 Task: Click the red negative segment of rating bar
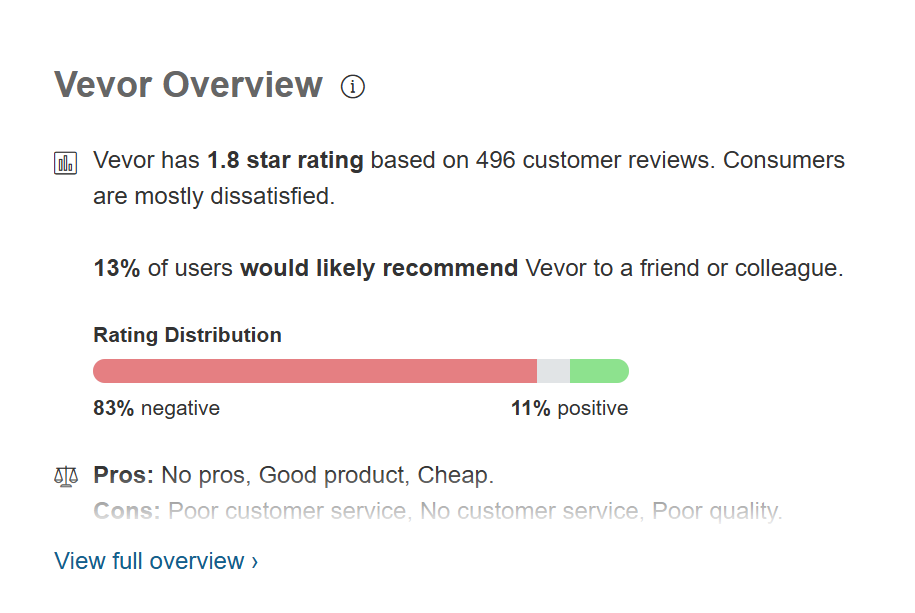[315, 371]
